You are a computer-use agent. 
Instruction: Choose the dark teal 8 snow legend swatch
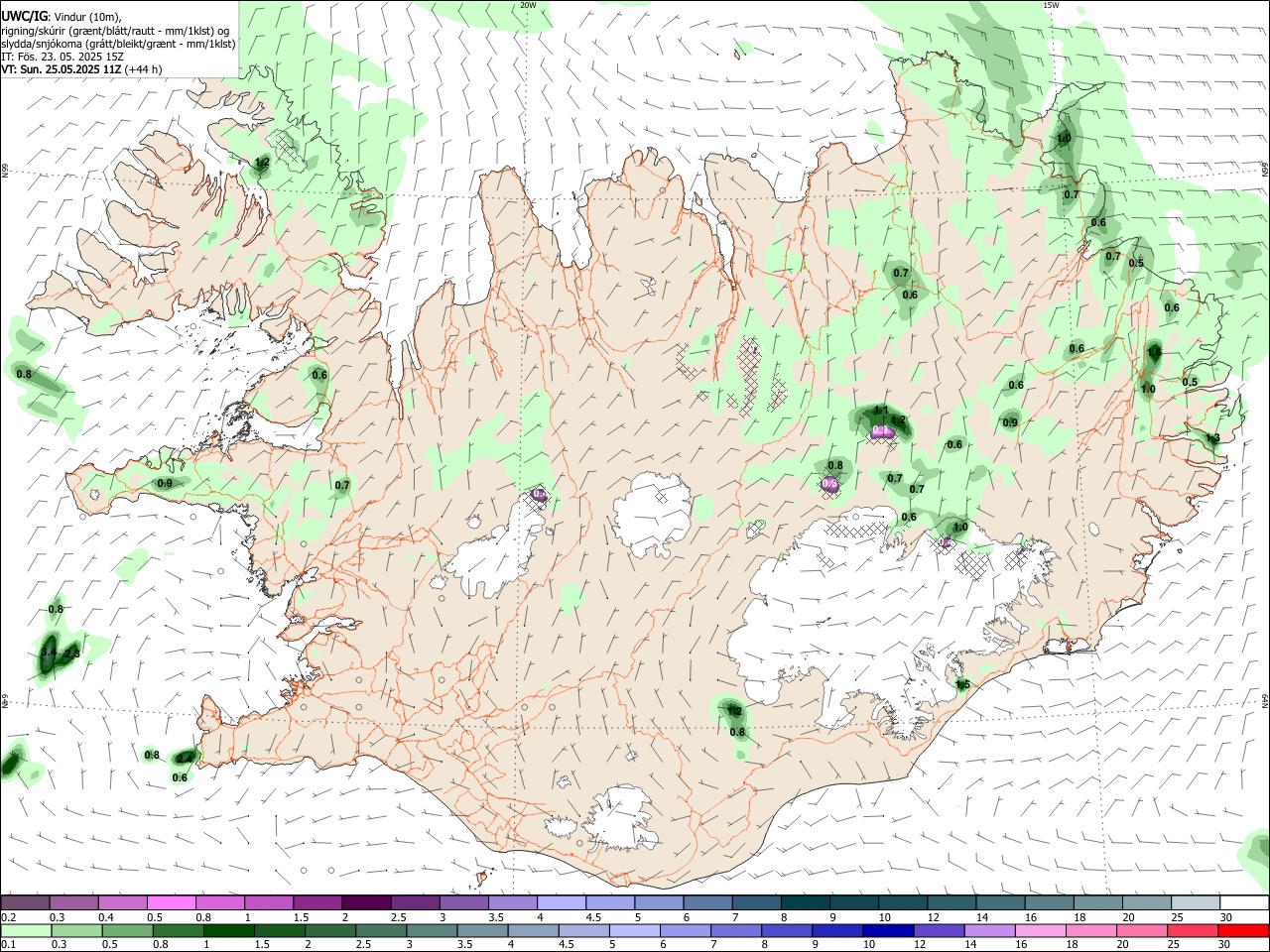click(x=805, y=903)
